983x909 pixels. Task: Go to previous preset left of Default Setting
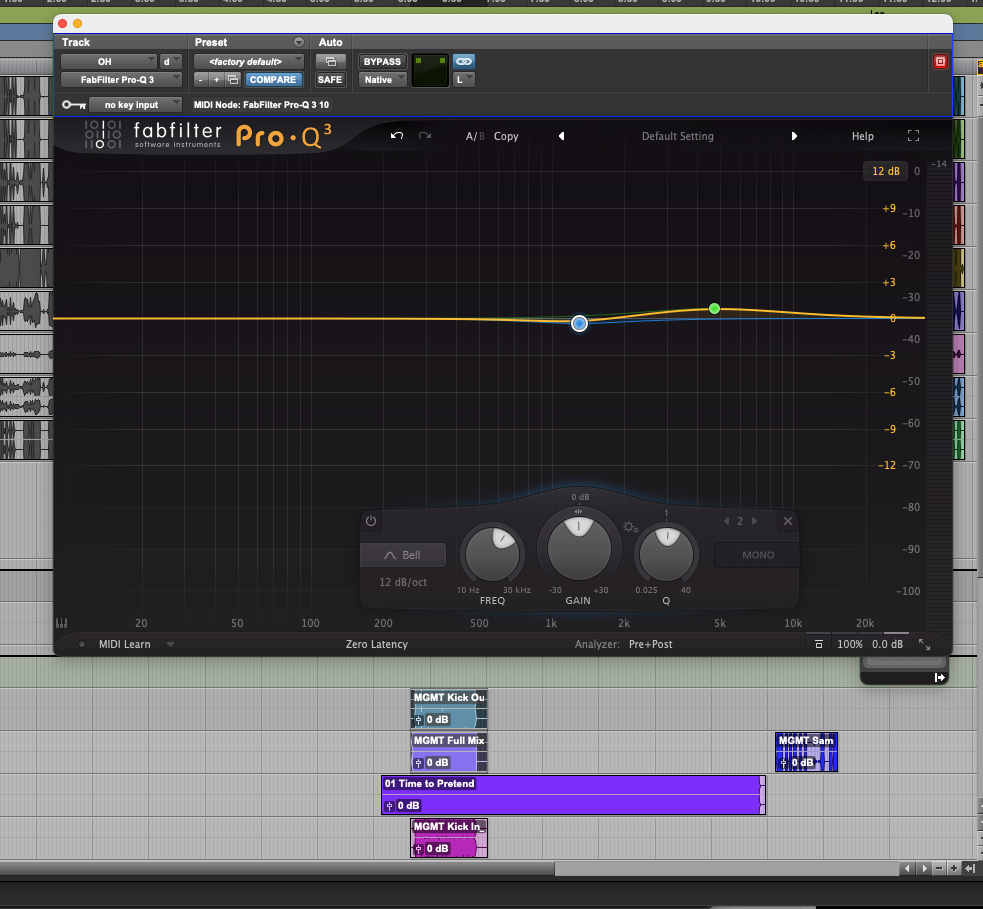pos(562,136)
